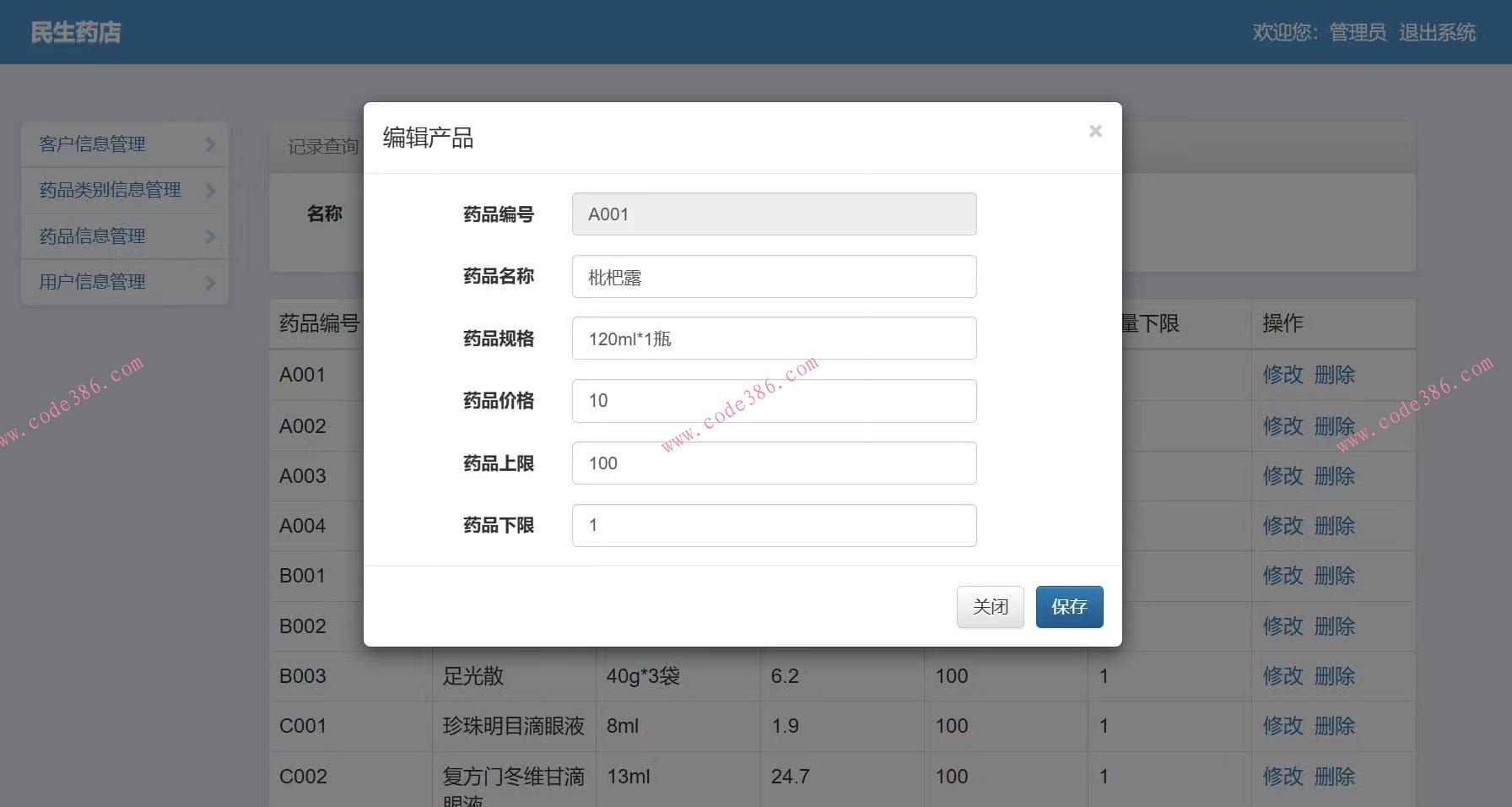Select the 药品名称 input containing 枇杷露
This screenshot has width=1512, height=807.
coord(772,276)
